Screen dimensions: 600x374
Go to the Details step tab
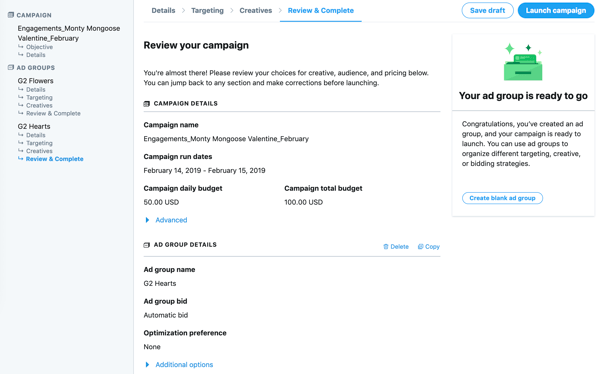click(163, 10)
